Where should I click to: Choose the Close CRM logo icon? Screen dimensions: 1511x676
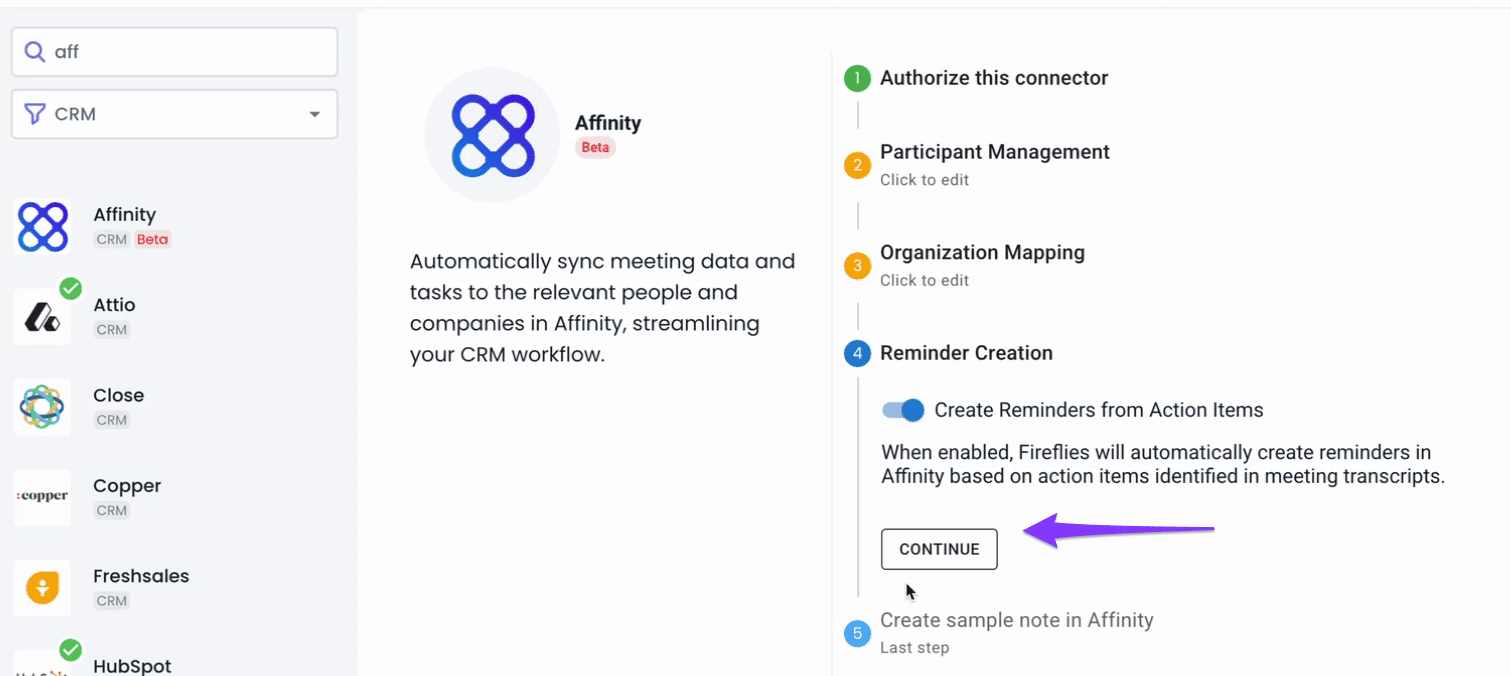tap(42, 407)
